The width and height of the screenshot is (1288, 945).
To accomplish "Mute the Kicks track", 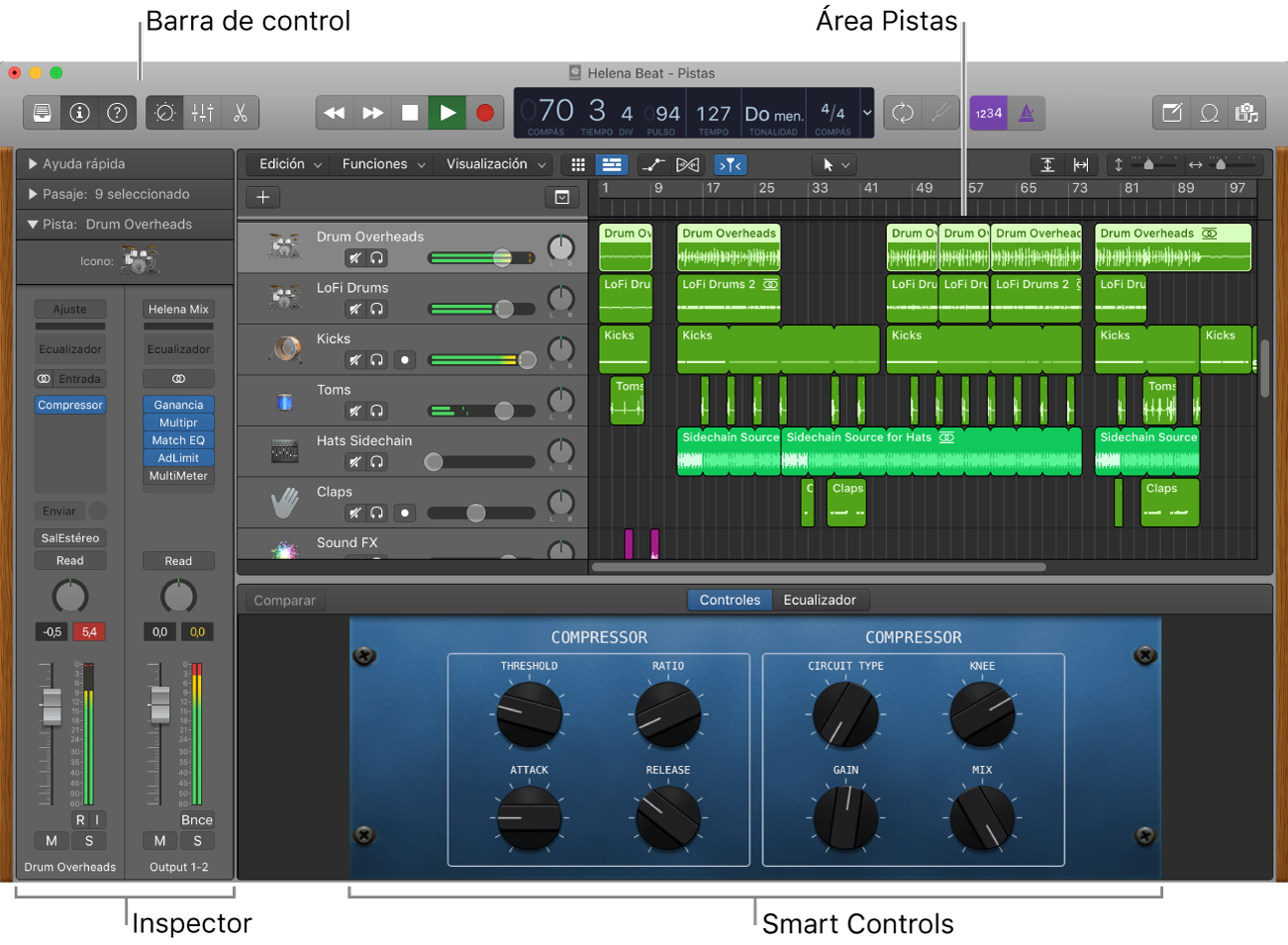I will coord(354,359).
